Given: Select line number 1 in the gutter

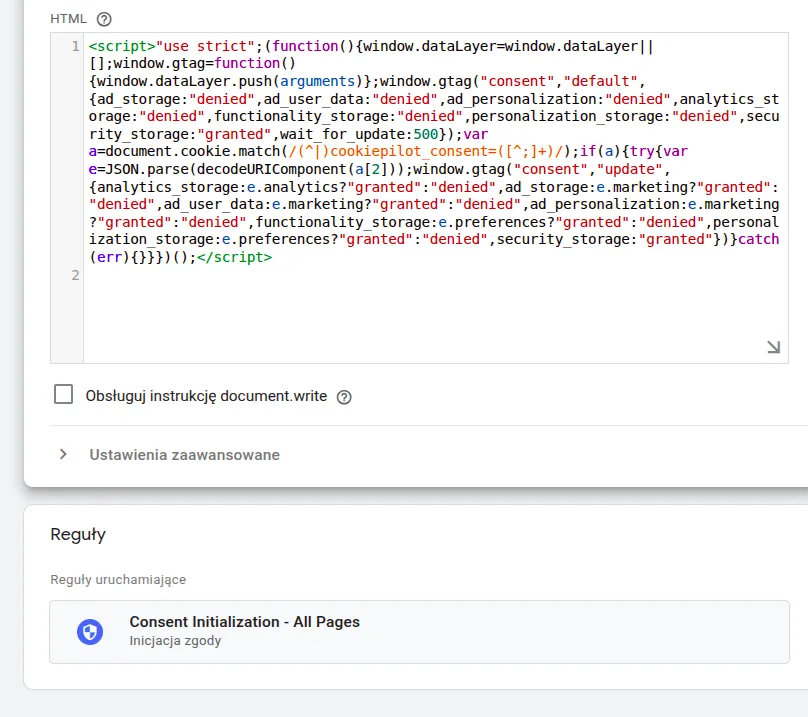Looking at the screenshot, I should point(75,47).
